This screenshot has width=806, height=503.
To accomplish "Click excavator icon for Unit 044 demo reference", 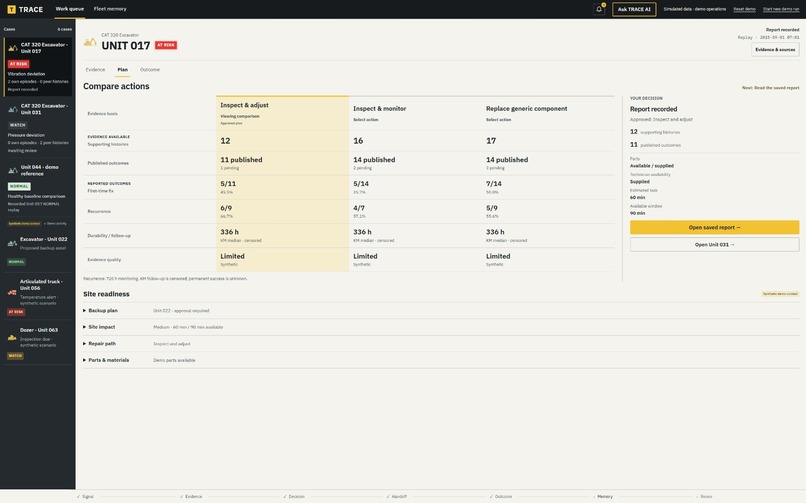I will point(13,170).
